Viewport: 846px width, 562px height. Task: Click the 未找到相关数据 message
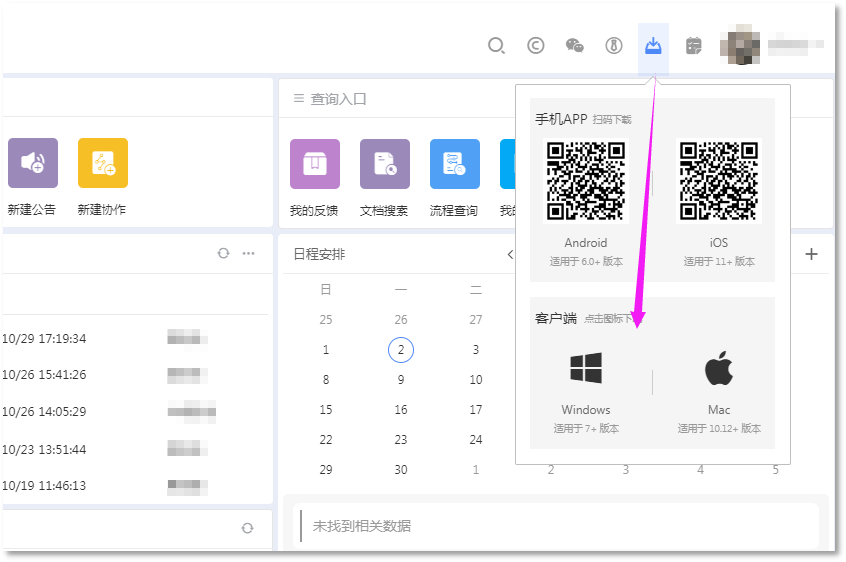362,526
